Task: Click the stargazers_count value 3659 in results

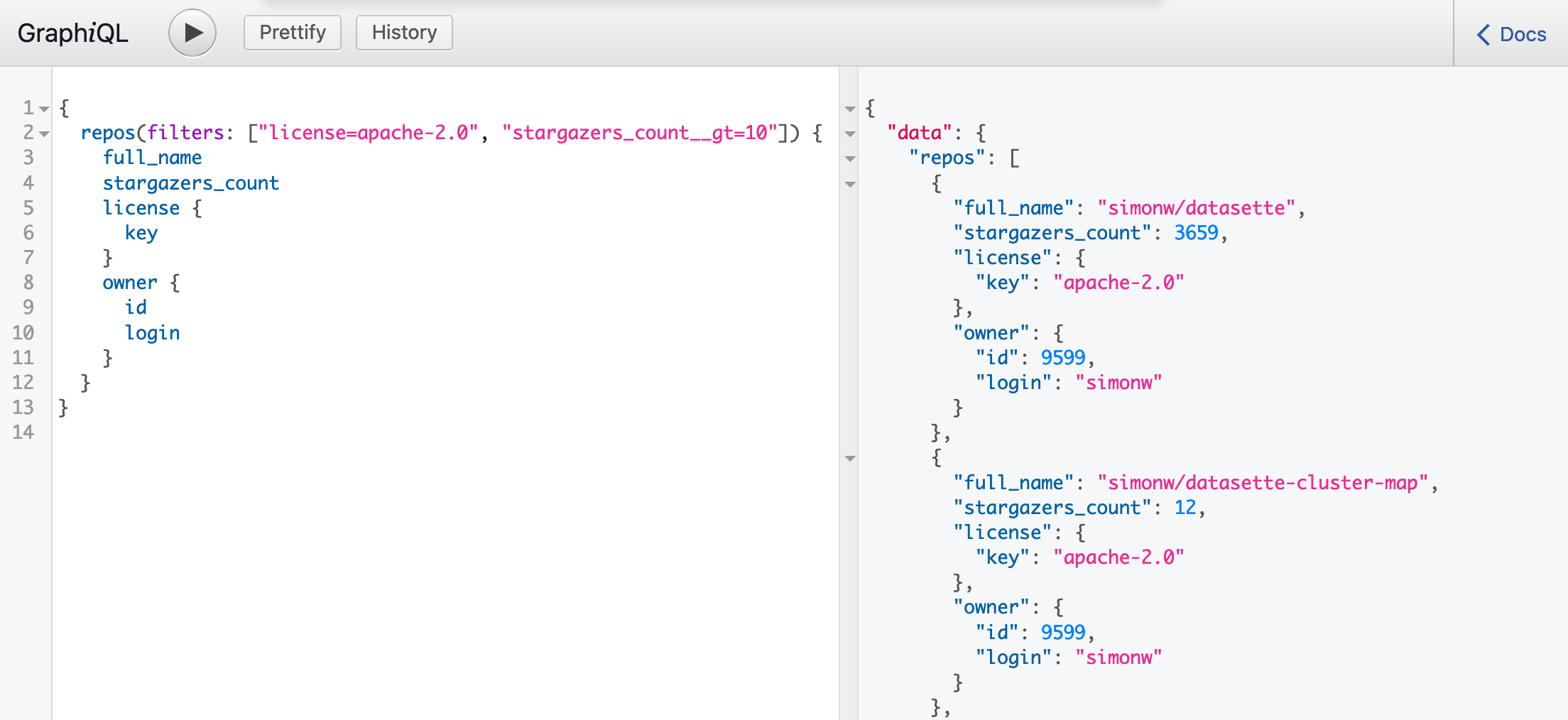Action: point(1195,232)
